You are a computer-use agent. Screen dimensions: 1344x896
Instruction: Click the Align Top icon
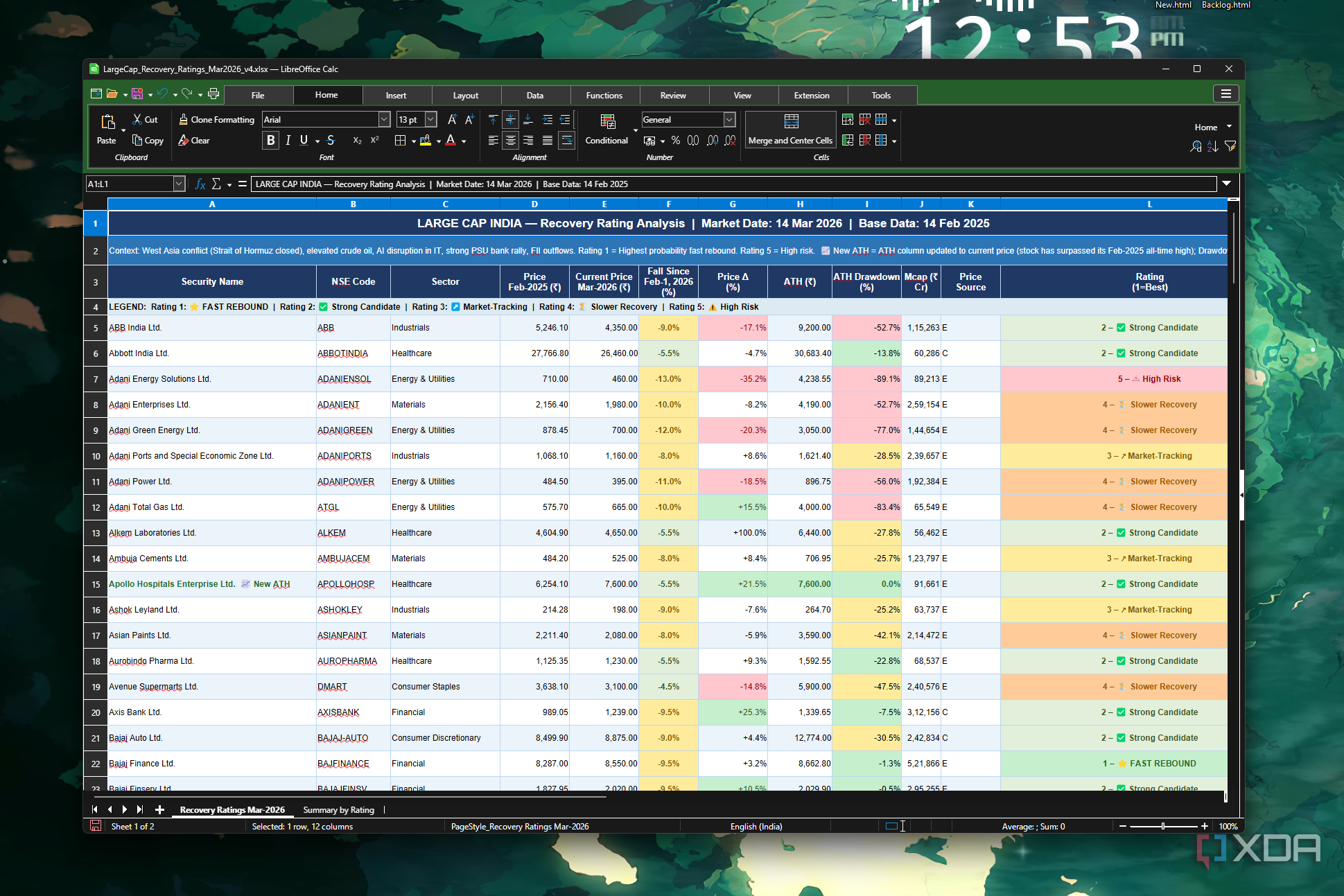click(493, 120)
